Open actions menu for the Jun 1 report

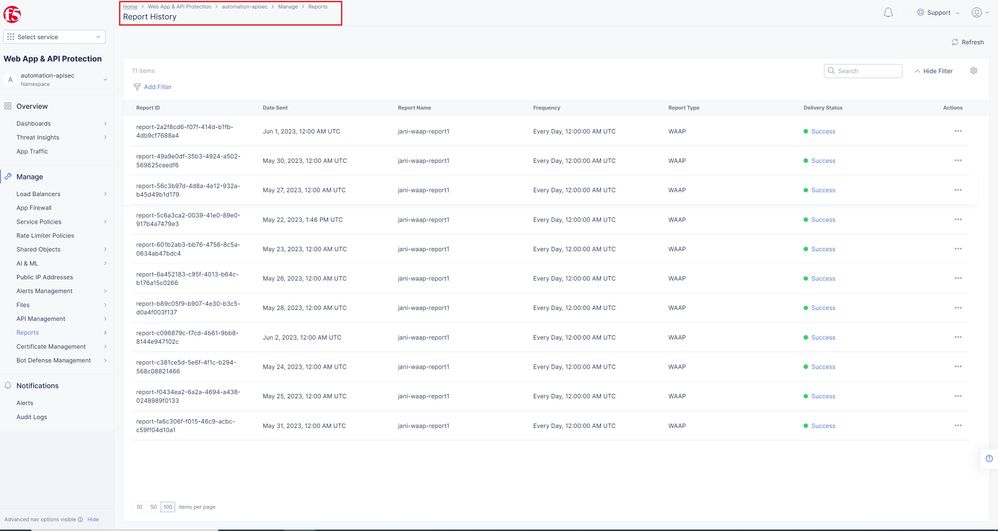(958, 131)
